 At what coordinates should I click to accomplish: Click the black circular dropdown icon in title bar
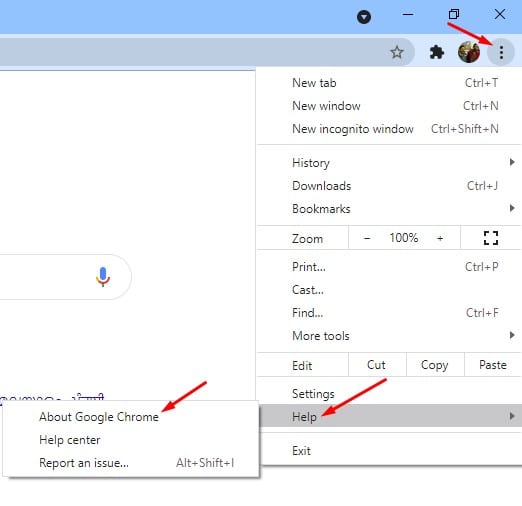point(364,17)
